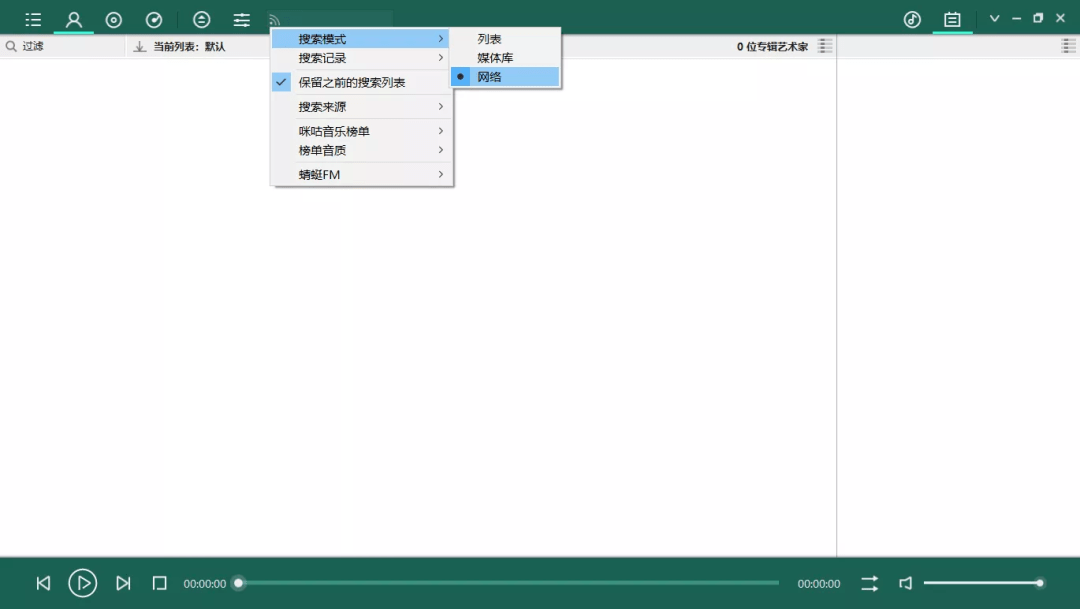1080x609 pixels.
Task: Minimize the player window
Action: point(1016,19)
